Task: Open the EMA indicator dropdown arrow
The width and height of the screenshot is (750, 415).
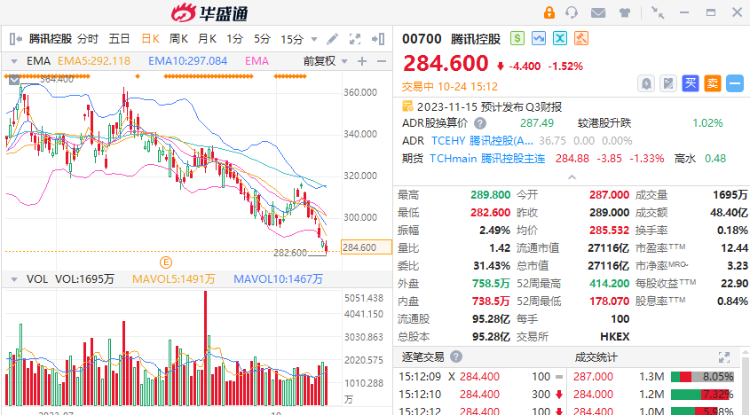Action: tap(14, 61)
